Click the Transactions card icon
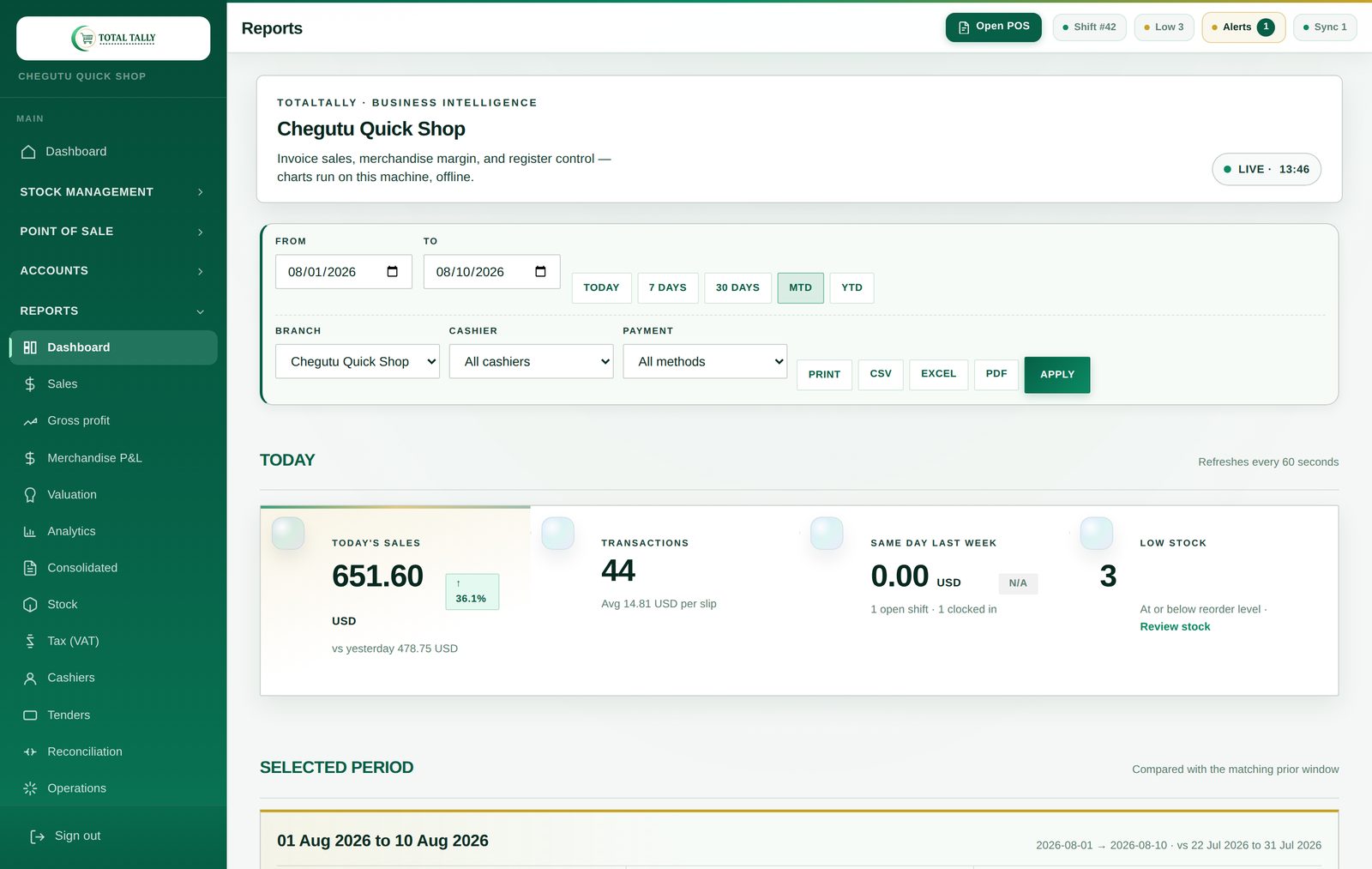The image size is (1372, 869). 558,533
